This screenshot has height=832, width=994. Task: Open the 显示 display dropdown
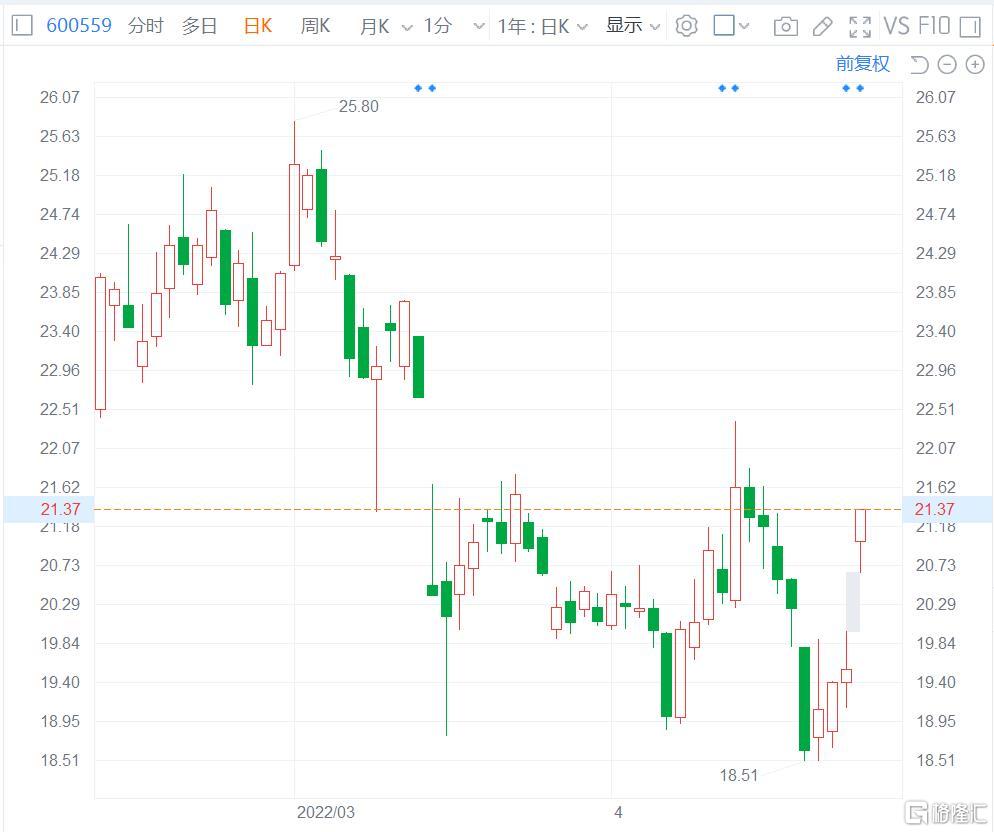[x=633, y=26]
